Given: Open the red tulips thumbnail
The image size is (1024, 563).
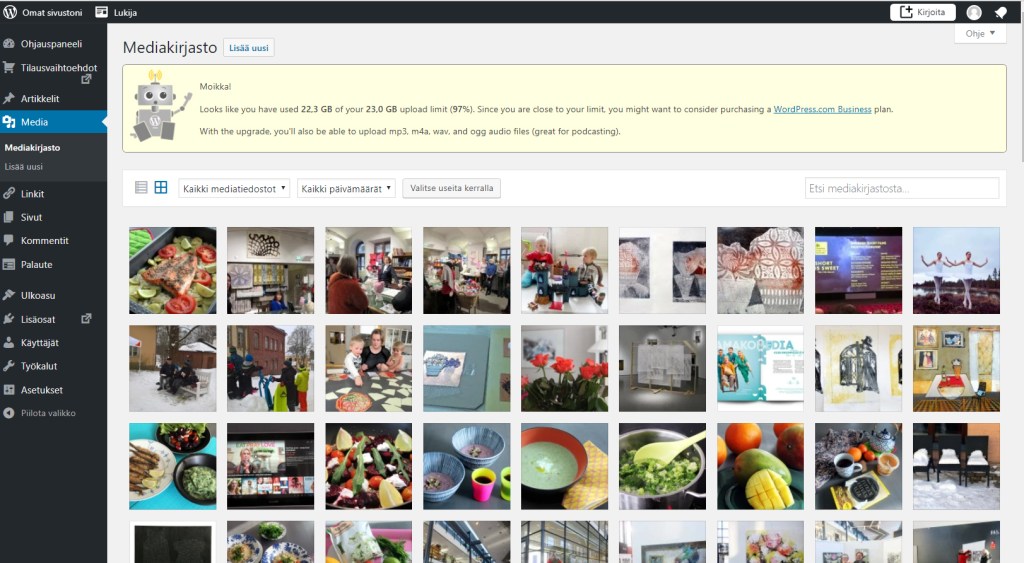Looking at the screenshot, I should [x=564, y=368].
